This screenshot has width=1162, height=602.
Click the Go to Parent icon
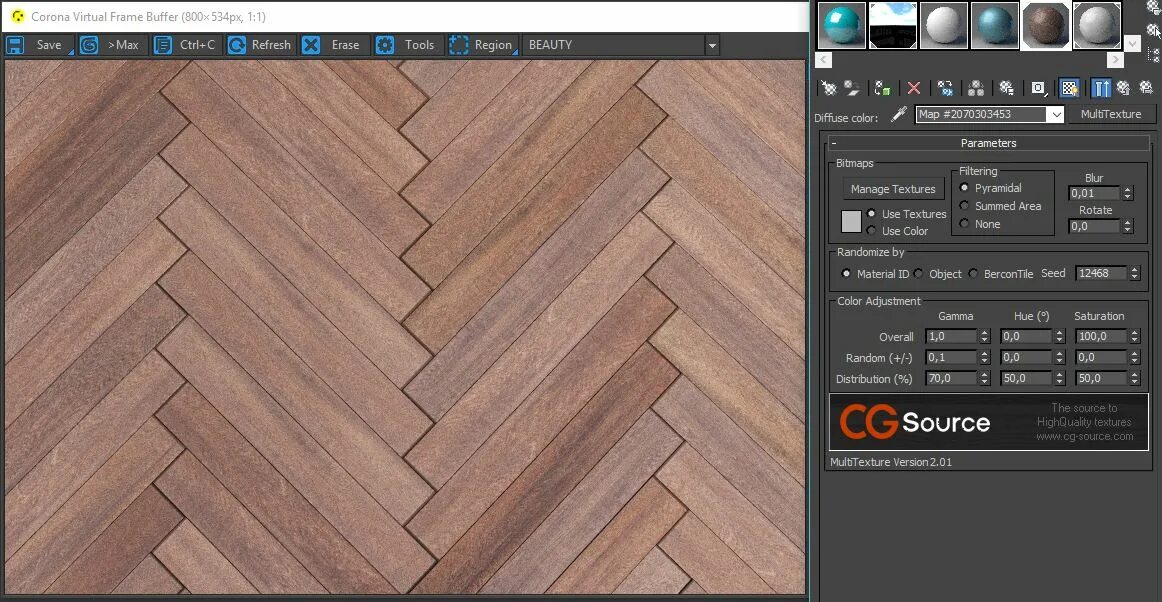point(1123,88)
